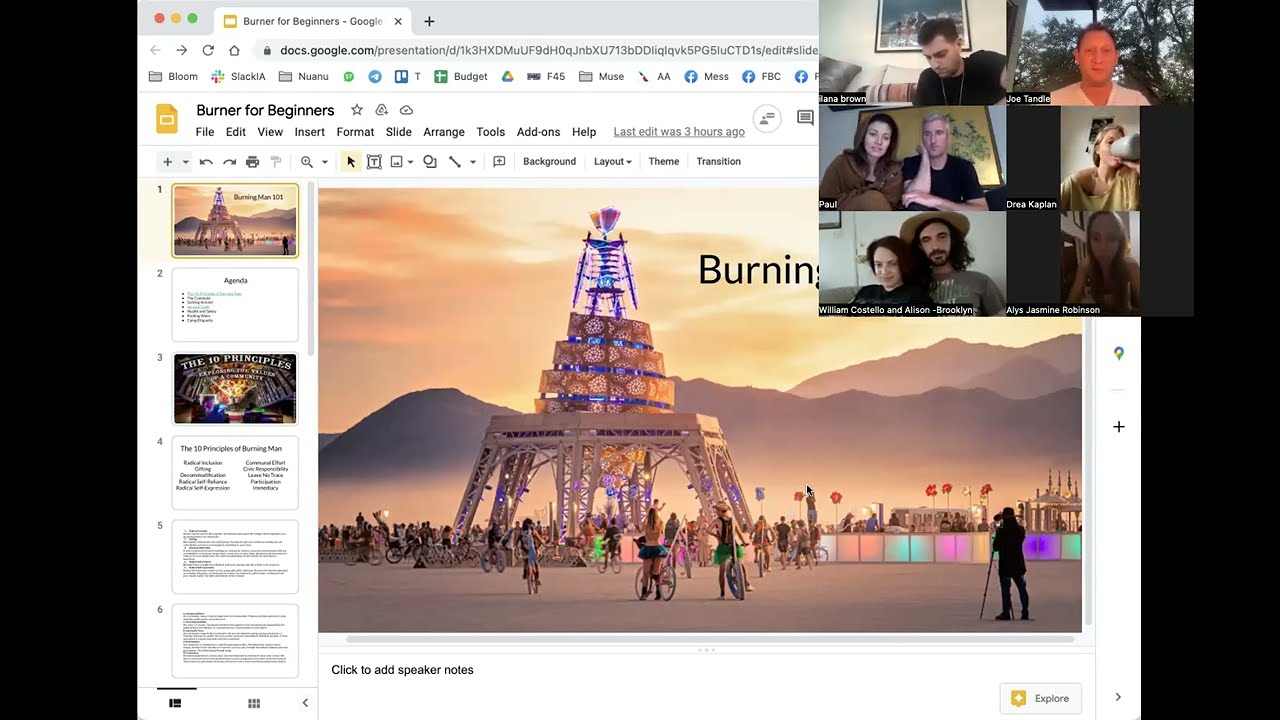Click the undo arrow in toolbar
The height and width of the screenshot is (720, 1280).
coord(206,162)
